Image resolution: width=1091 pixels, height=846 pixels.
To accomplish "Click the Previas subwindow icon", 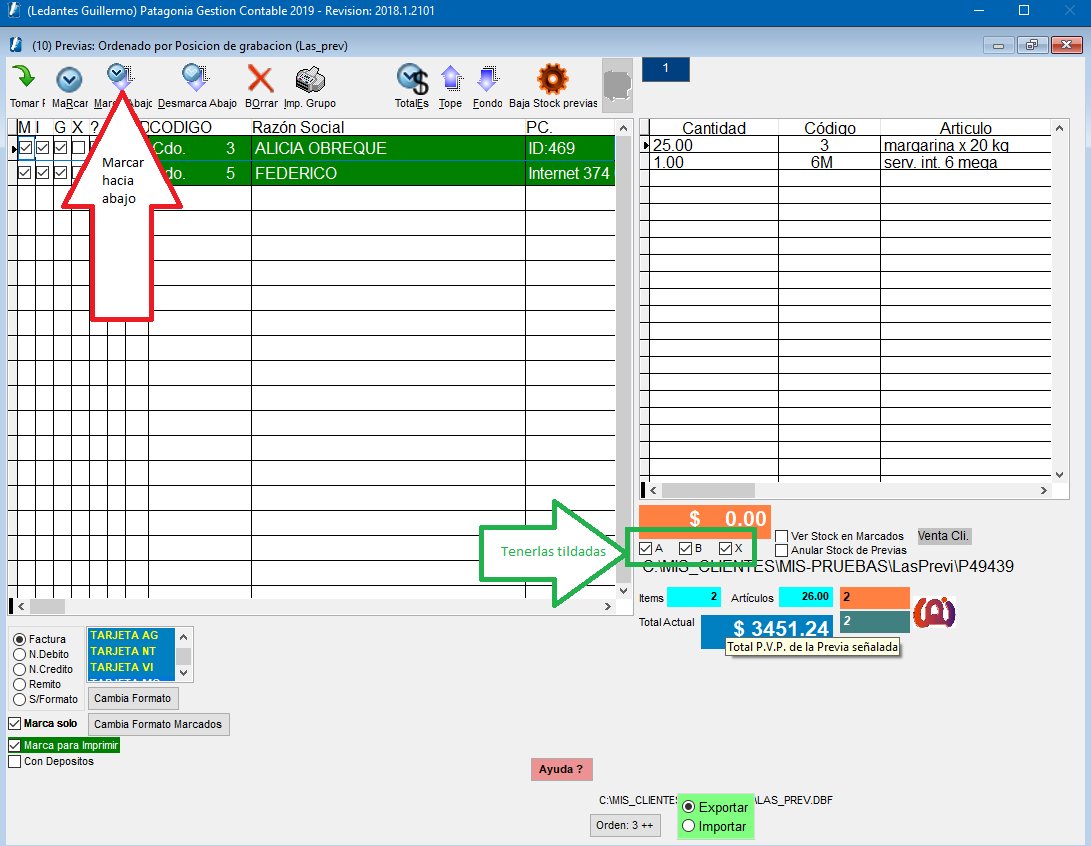I will (x=16, y=45).
